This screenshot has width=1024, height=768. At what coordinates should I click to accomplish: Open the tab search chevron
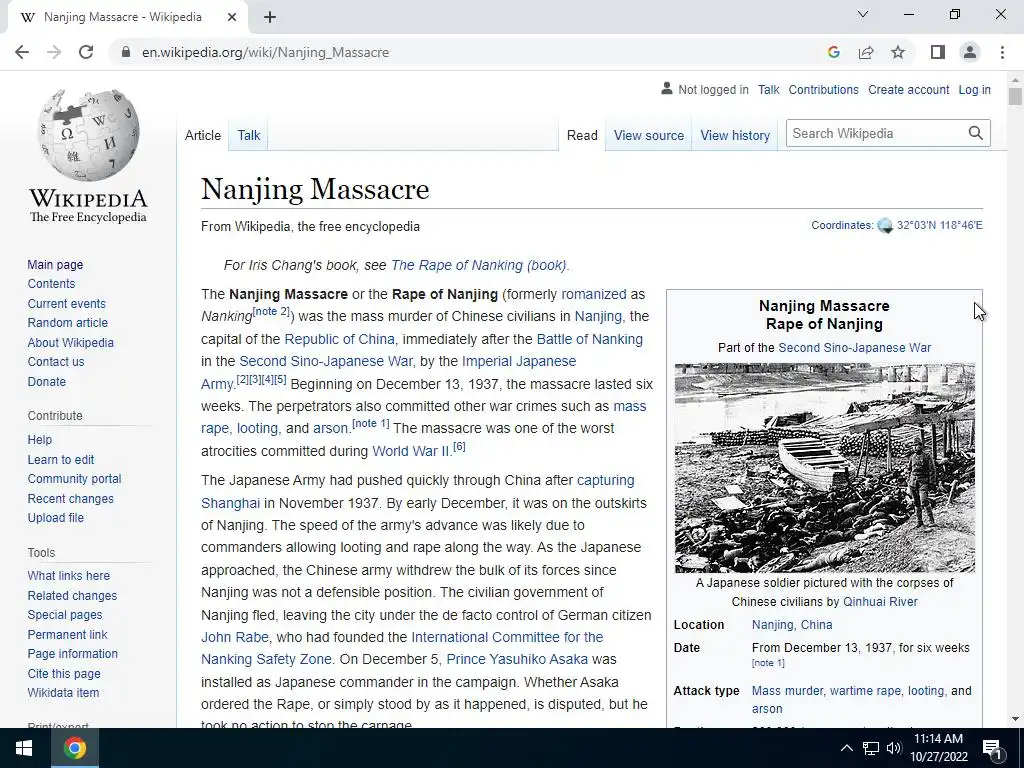click(x=863, y=14)
